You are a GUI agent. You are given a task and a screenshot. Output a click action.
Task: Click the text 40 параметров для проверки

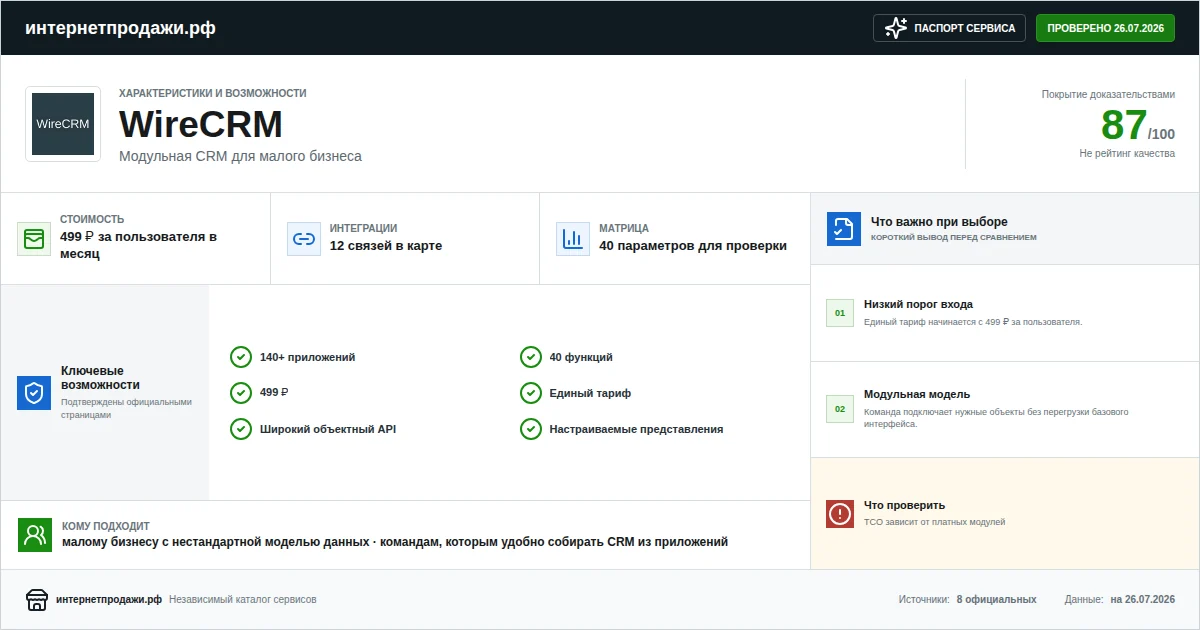click(x=693, y=246)
